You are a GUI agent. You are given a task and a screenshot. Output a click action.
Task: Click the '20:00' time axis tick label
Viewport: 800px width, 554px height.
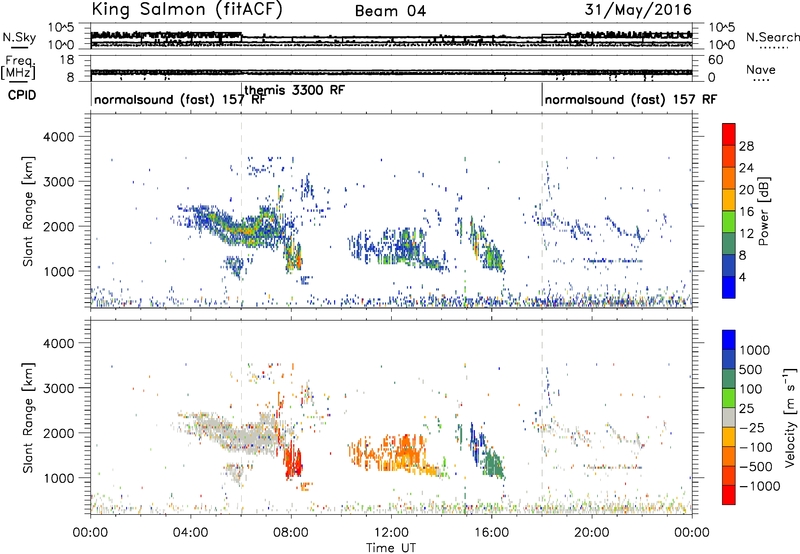[592, 533]
